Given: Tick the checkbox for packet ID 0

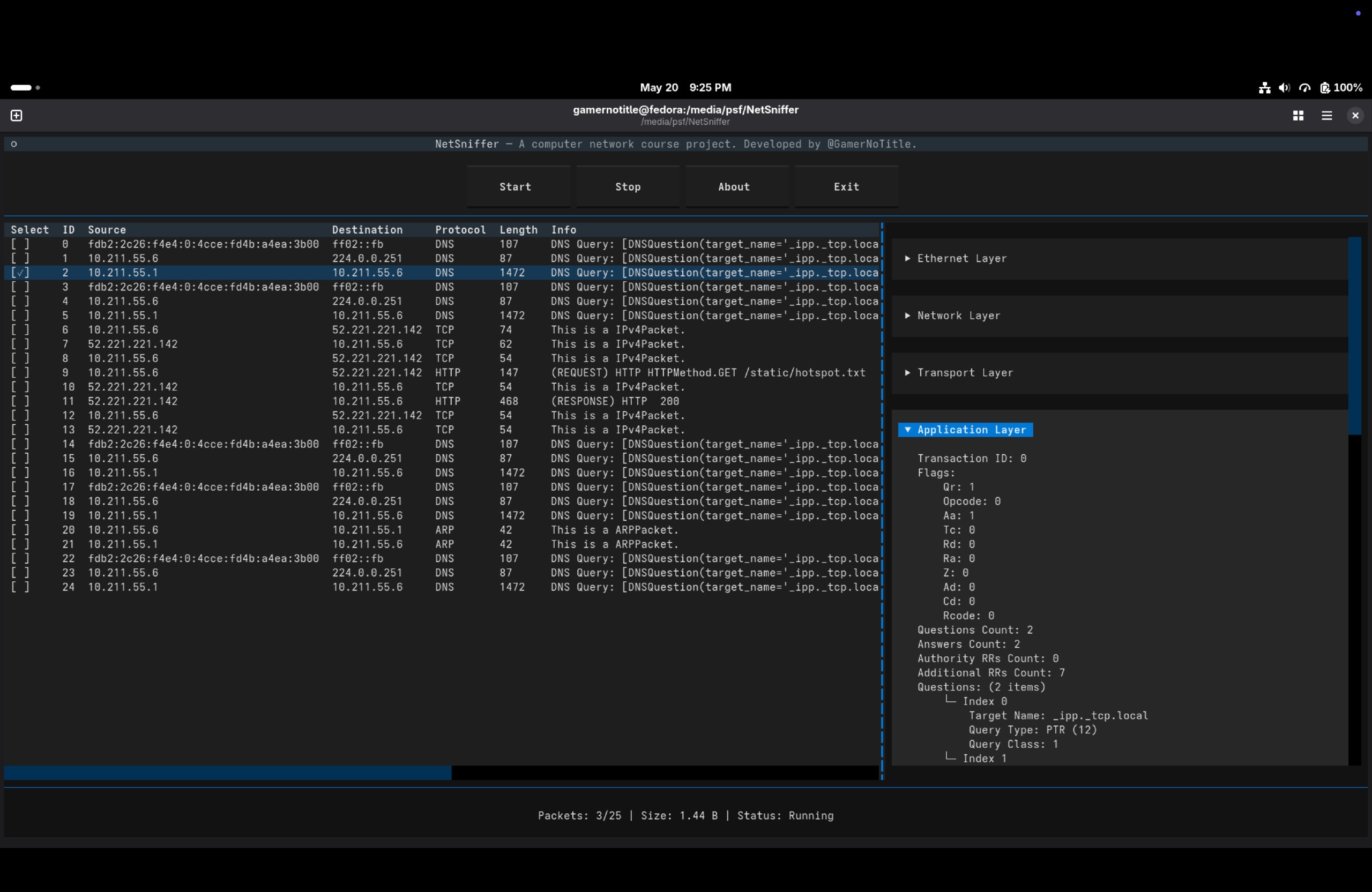Looking at the screenshot, I should tap(20, 244).
